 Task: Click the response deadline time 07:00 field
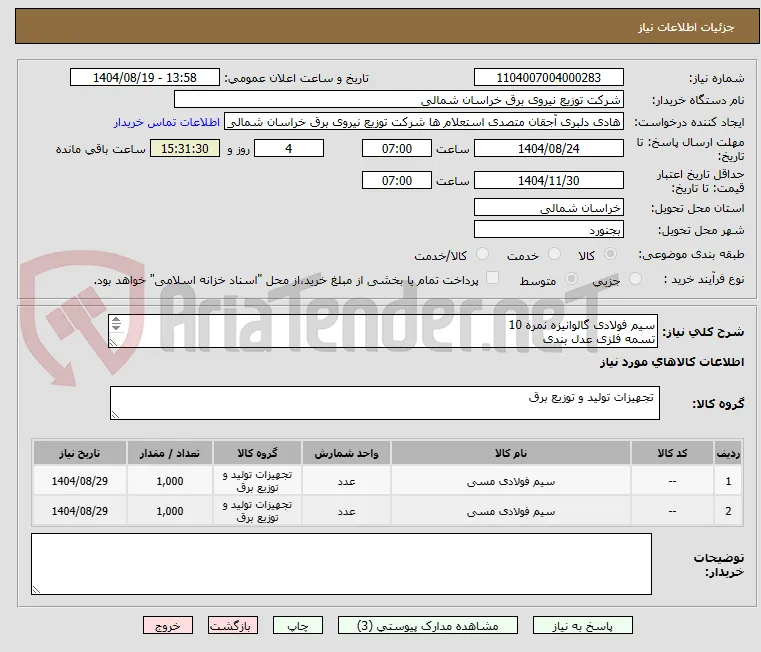click(x=397, y=149)
